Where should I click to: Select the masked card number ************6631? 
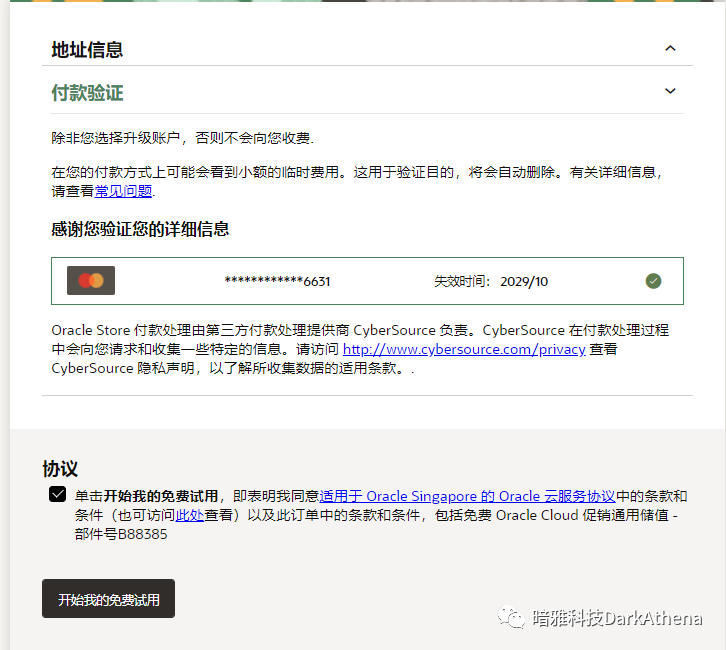click(x=277, y=281)
